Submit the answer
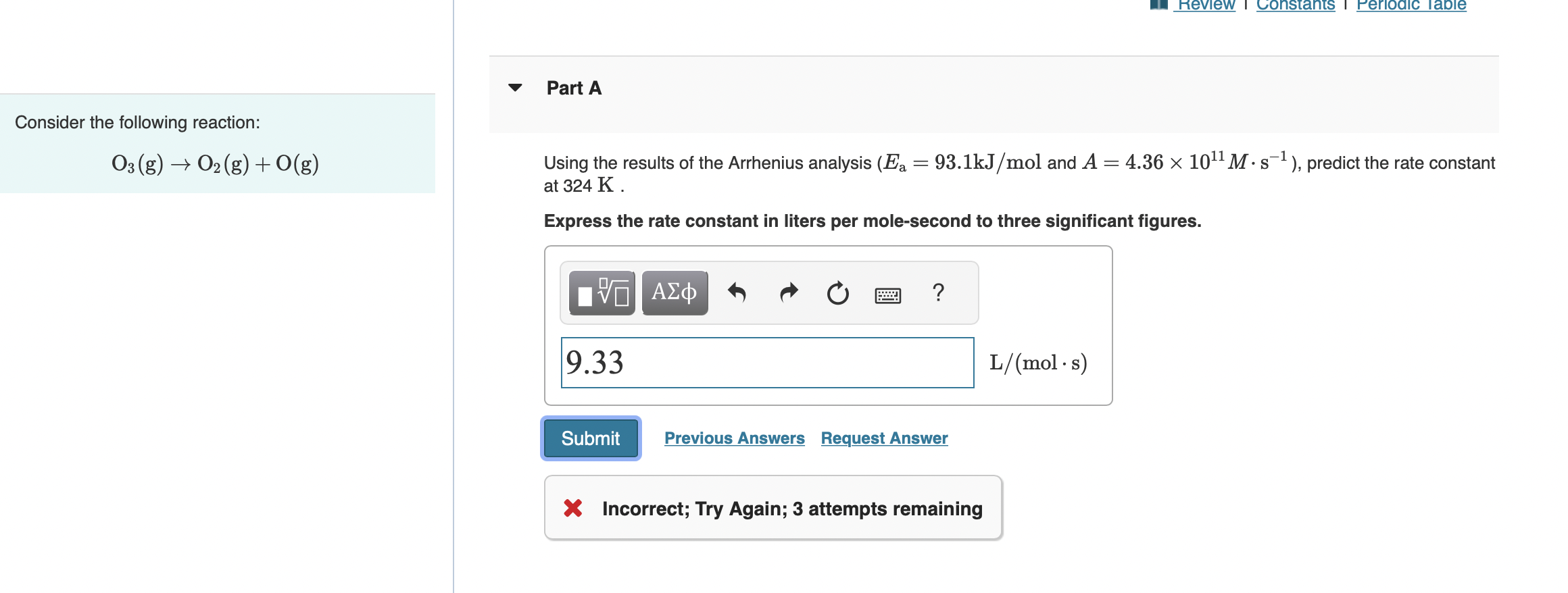The image size is (1568, 593). pos(589,438)
